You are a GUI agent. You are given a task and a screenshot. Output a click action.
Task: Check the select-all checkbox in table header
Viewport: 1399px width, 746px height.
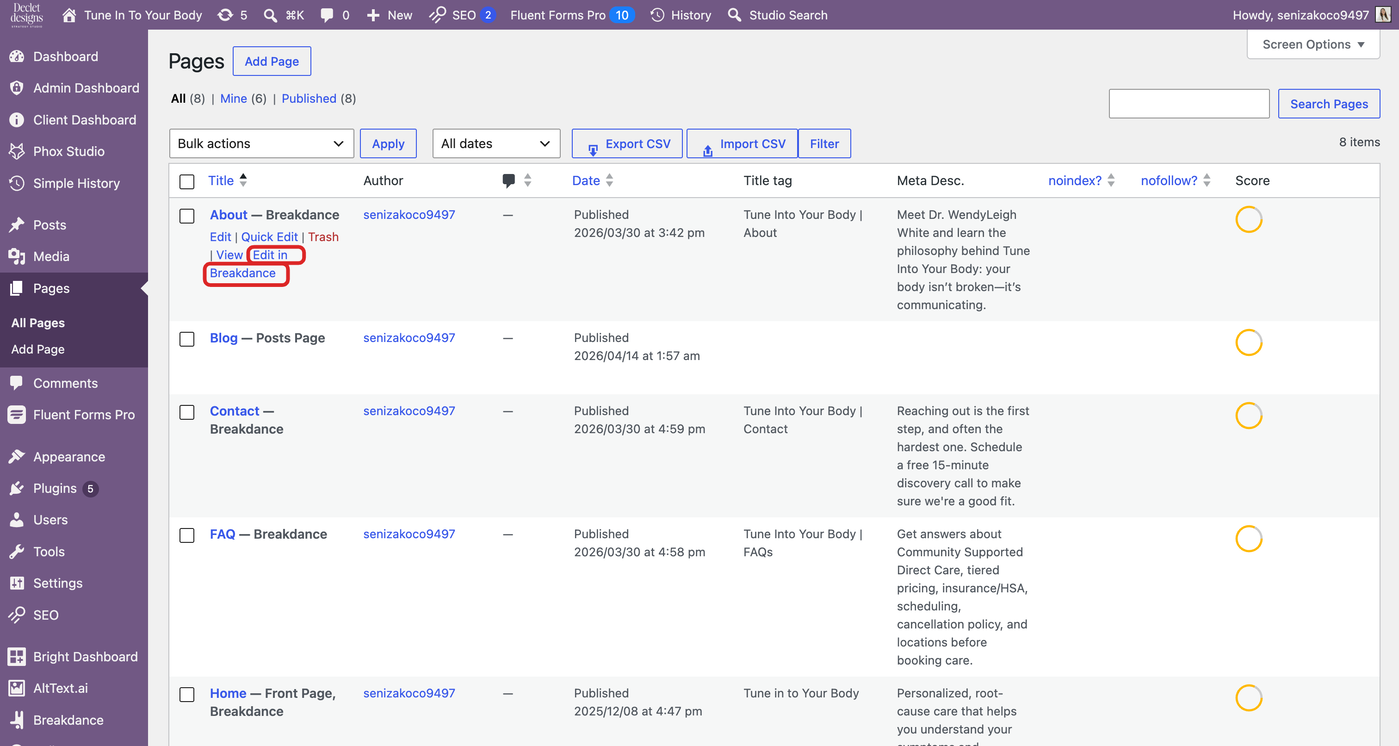[x=187, y=182]
